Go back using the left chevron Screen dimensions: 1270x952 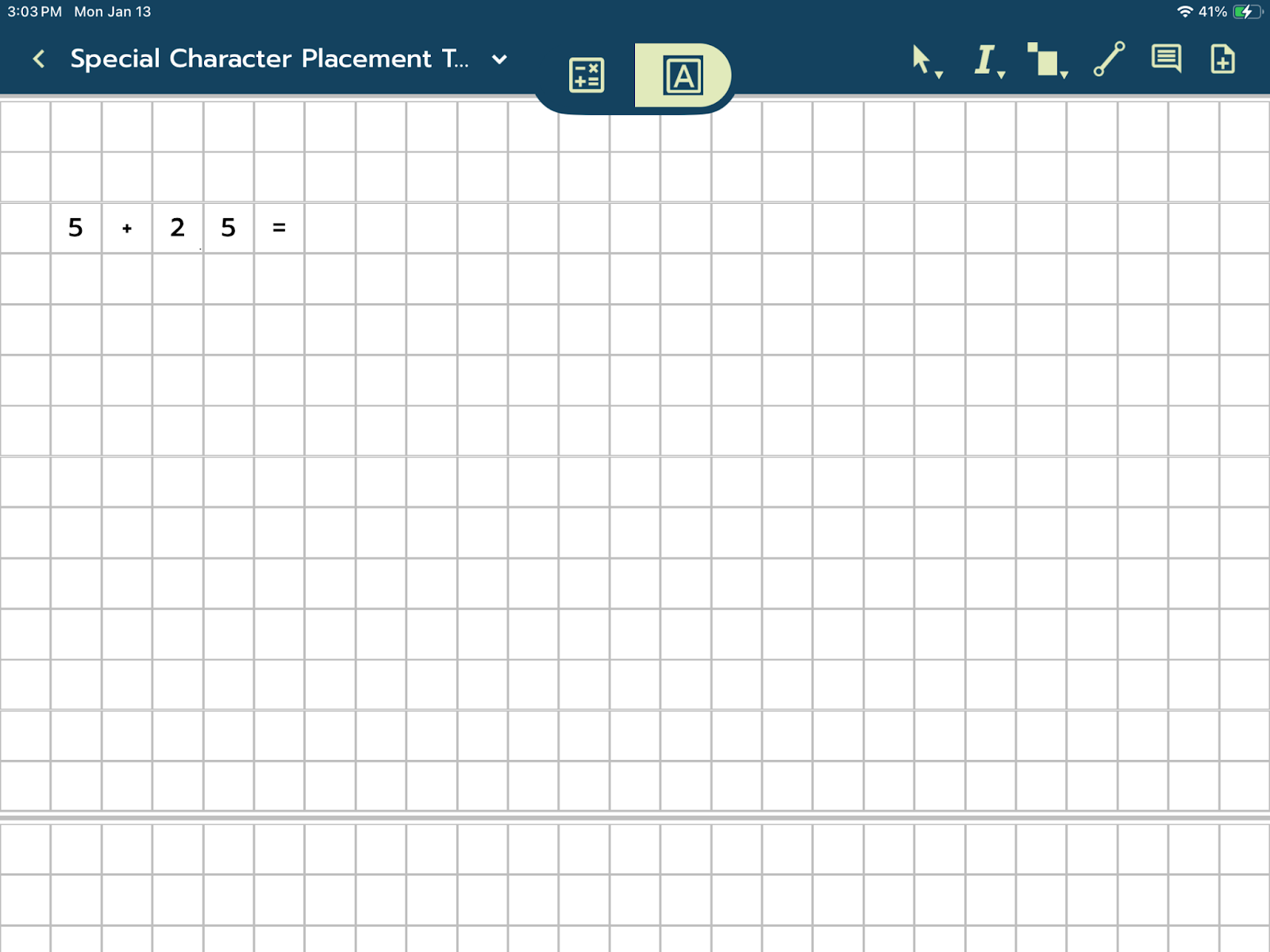click(x=39, y=59)
